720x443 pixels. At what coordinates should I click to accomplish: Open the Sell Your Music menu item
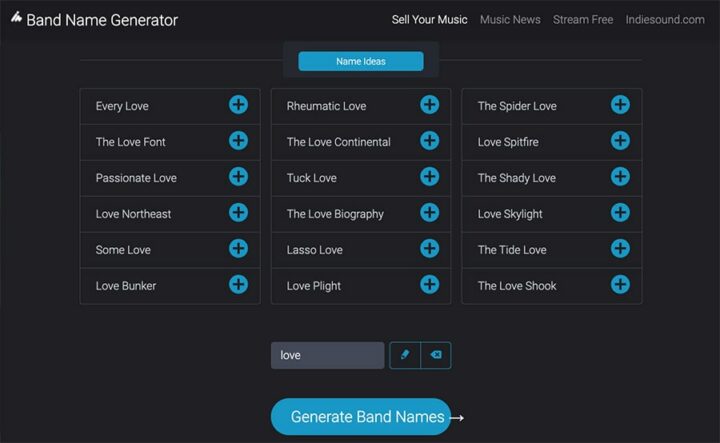429,19
